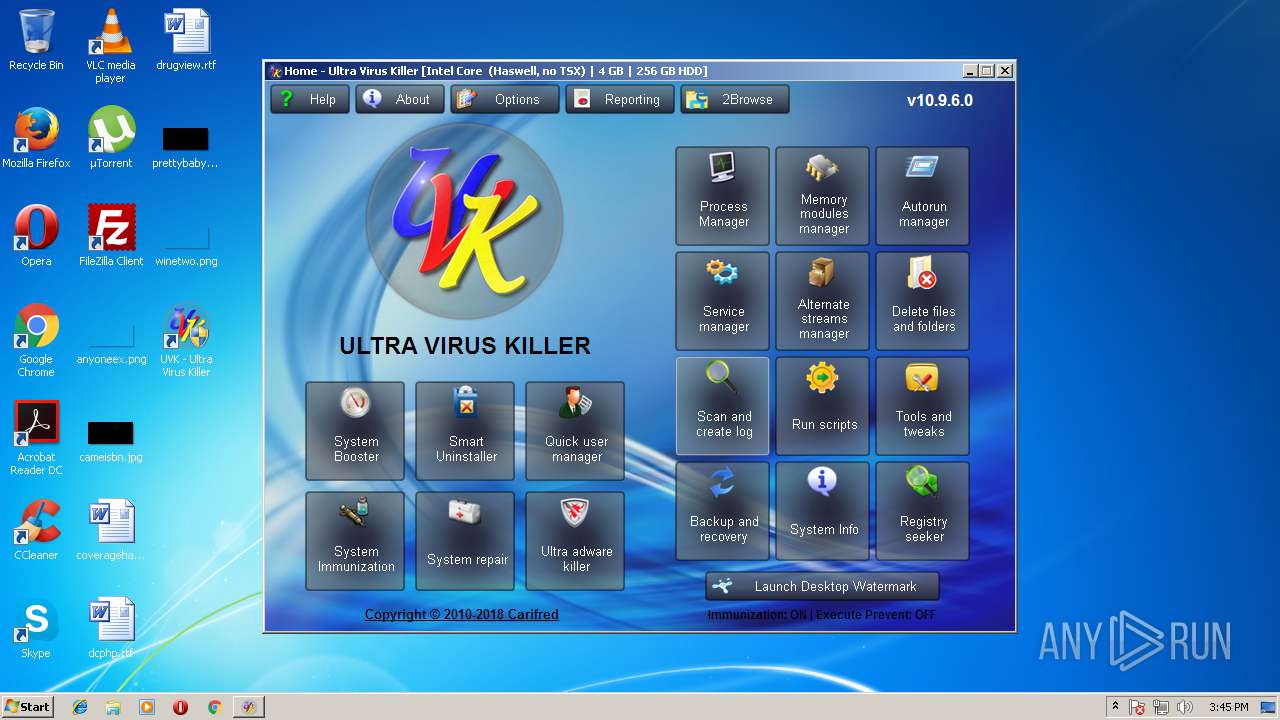Screen dimensions: 1280x720
Task: Open Delete files and folders tool
Action: (923, 301)
